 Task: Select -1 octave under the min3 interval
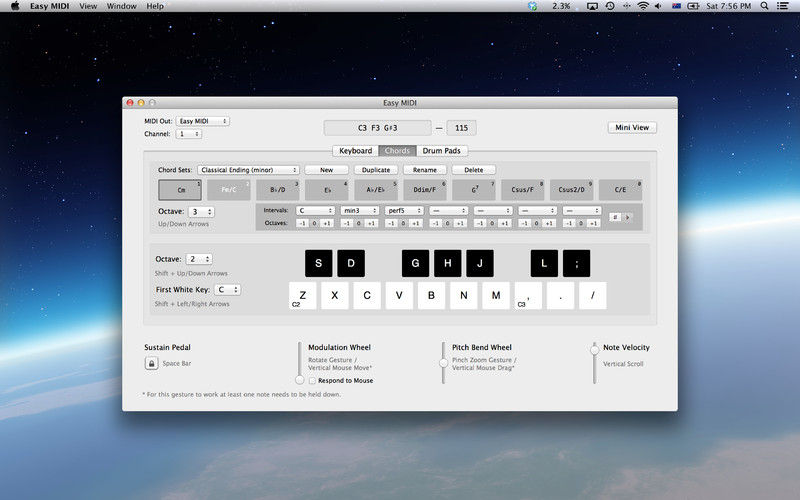[x=347, y=223]
